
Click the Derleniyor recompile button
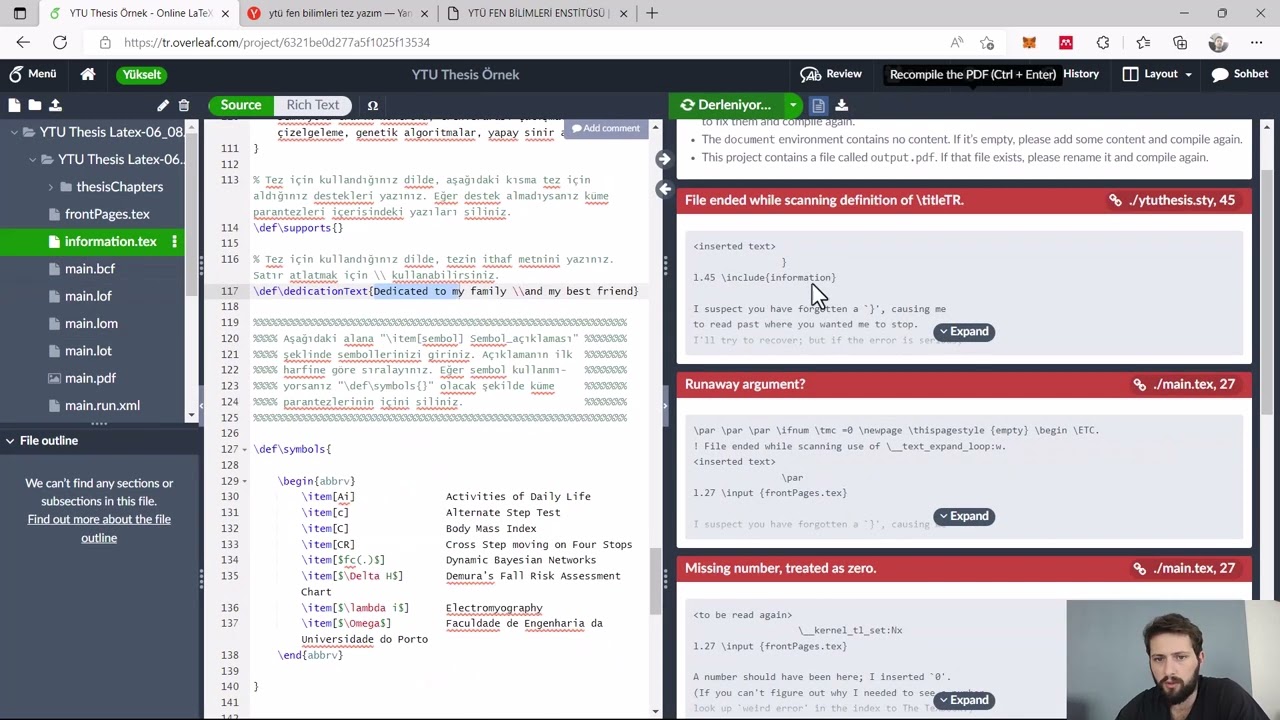[727, 105]
